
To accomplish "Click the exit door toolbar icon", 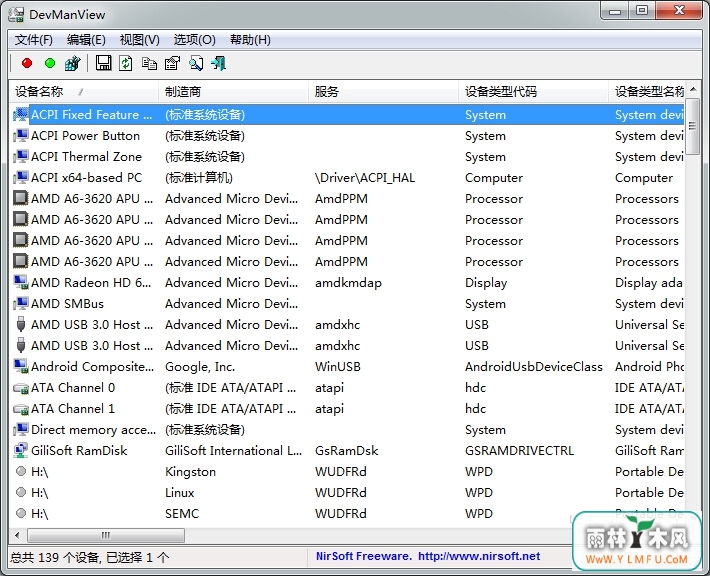I will tap(219, 63).
